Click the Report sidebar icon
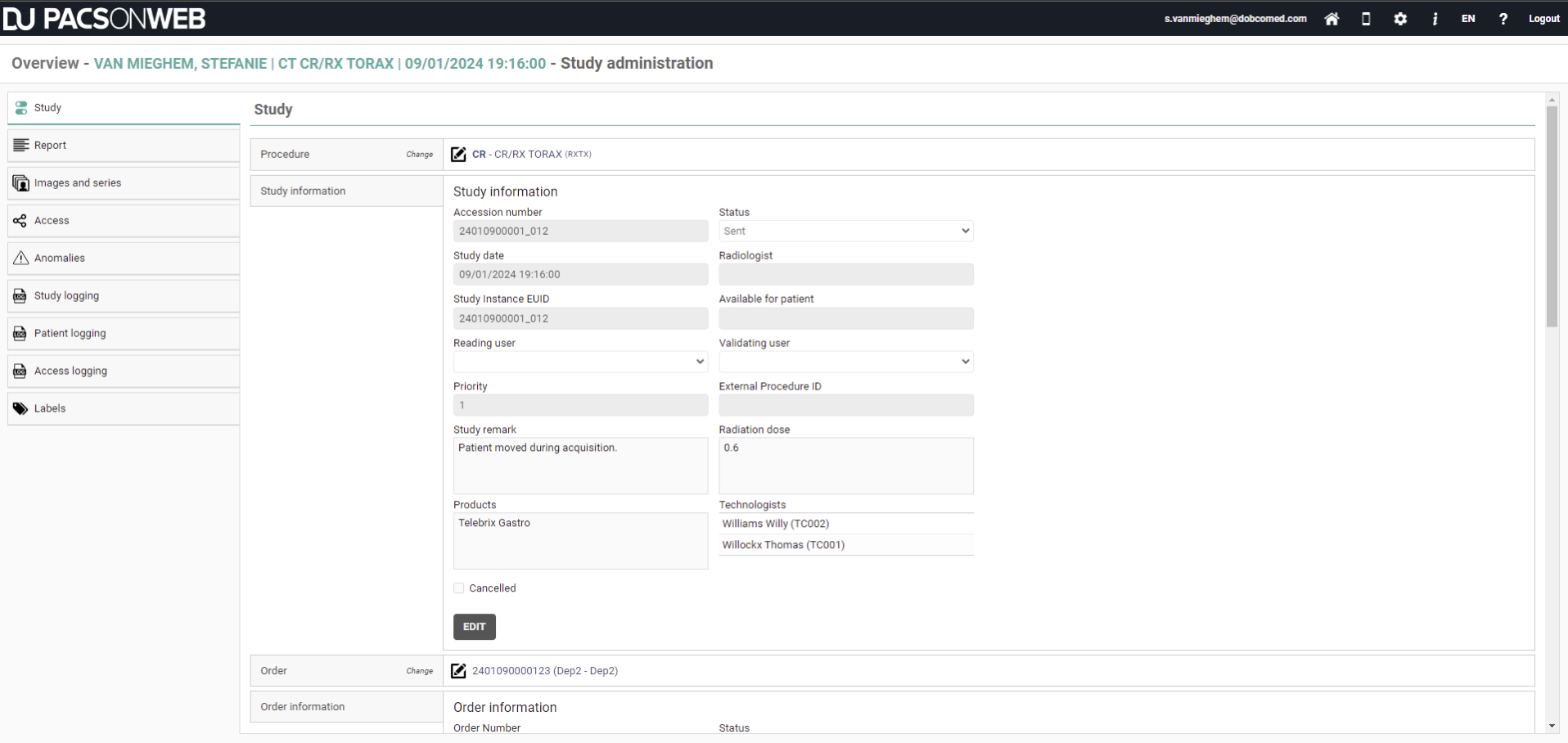The width and height of the screenshot is (1568, 743). [21, 146]
